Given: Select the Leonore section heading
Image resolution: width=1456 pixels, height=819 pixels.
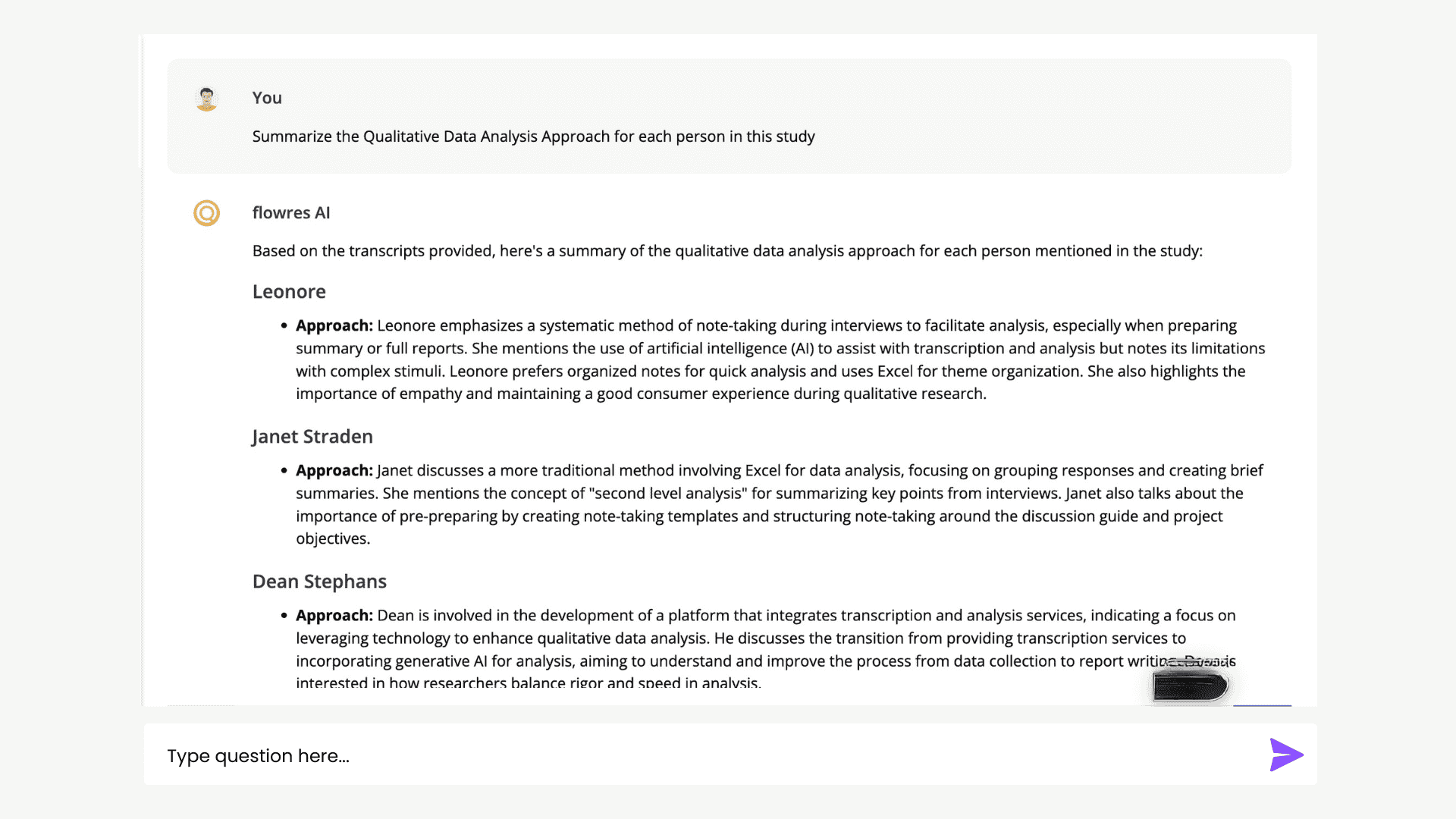Looking at the screenshot, I should pyautogui.click(x=289, y=292).
